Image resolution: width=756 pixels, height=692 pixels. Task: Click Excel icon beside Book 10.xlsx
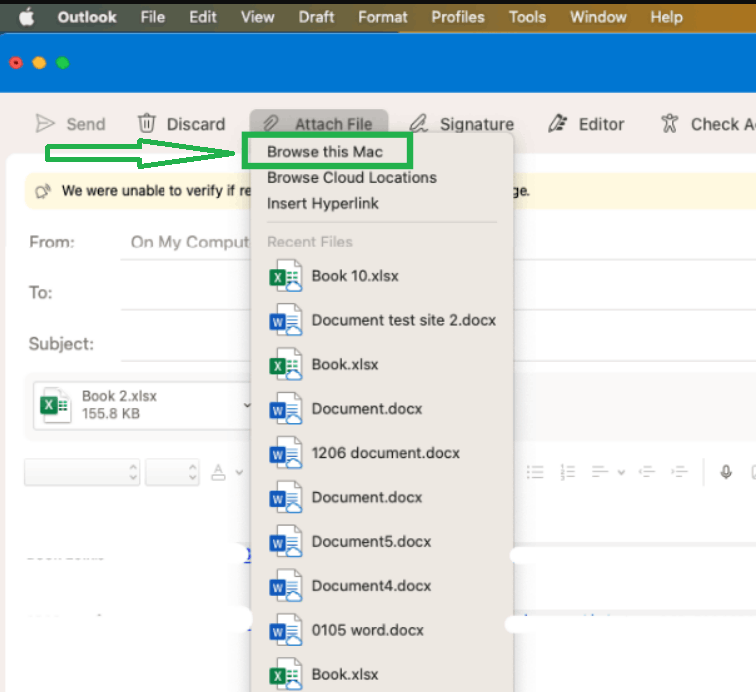(286, 276)
